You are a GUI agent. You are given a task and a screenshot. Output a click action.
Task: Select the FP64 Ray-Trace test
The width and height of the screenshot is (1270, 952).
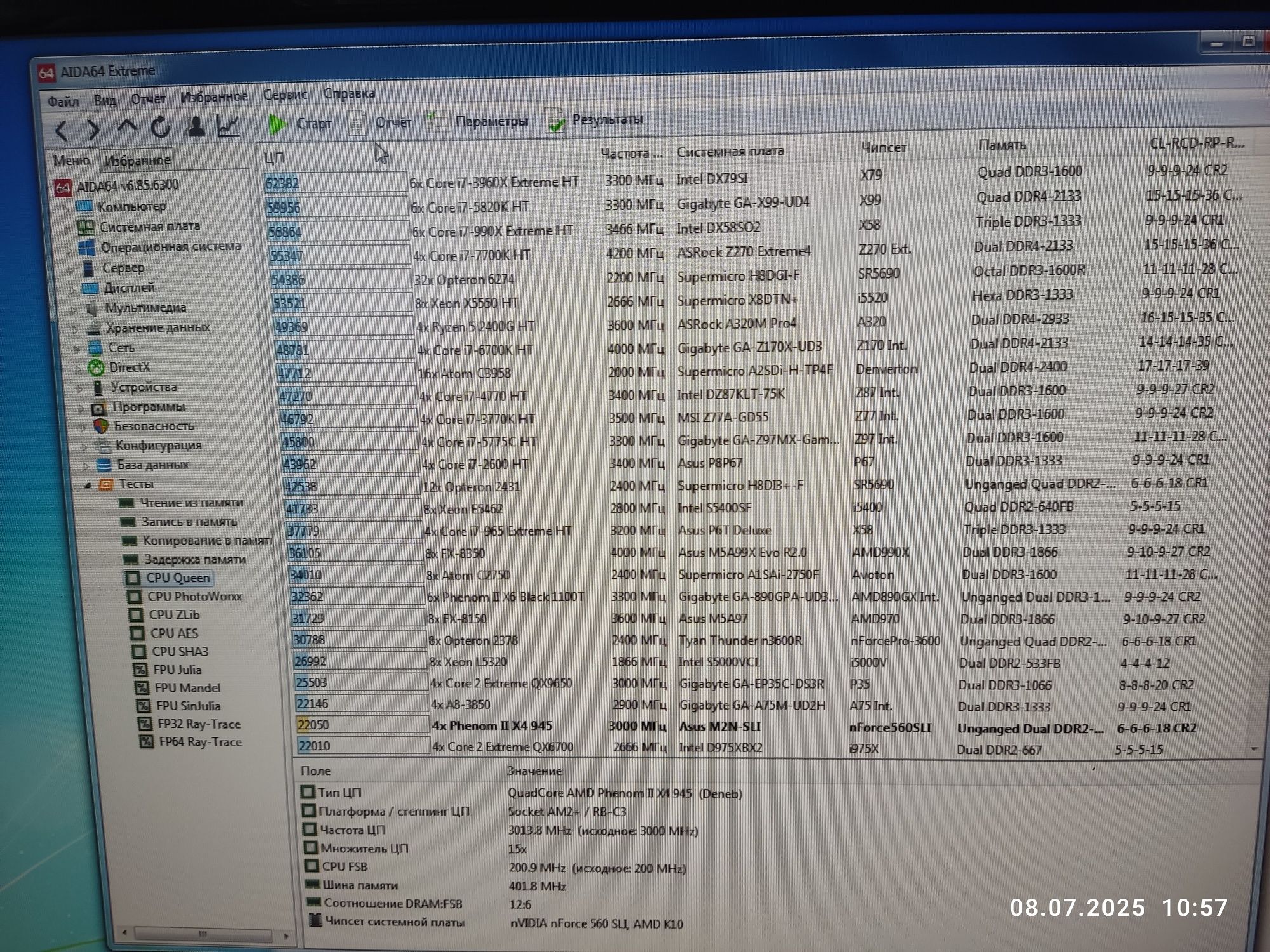200,743
